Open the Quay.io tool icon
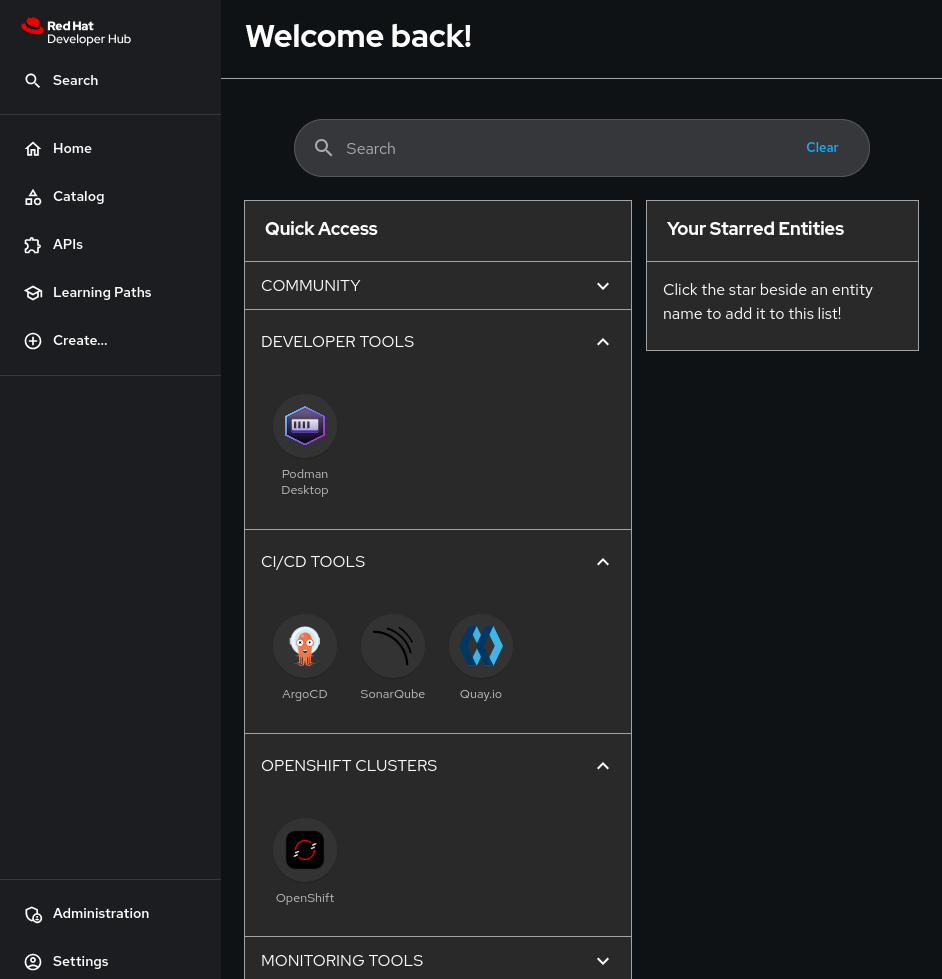Screen dimensions: 942x979 (481, 646)
